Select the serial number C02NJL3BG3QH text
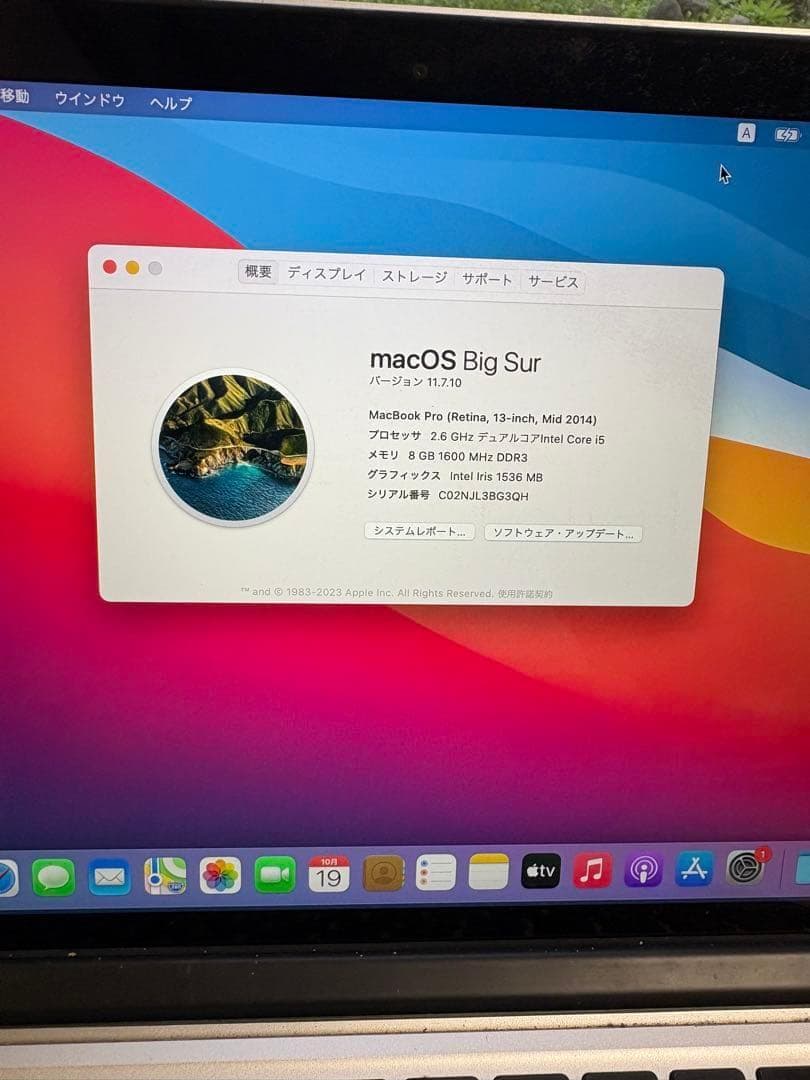 (484, 495)
